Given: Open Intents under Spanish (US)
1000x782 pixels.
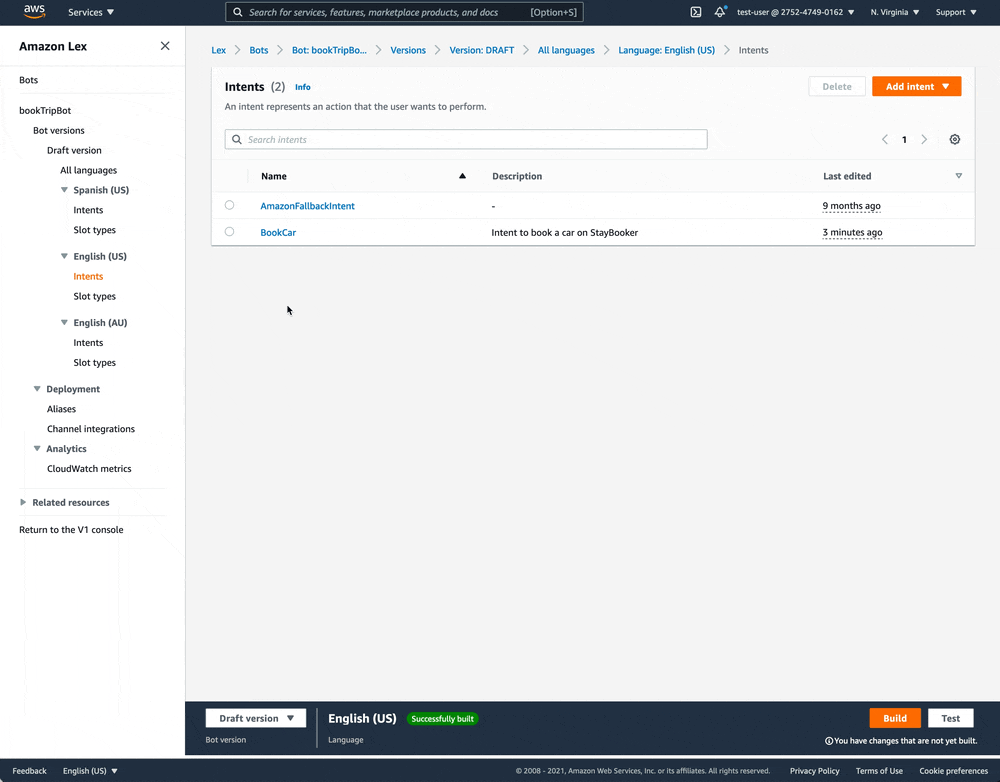Looking at the screenshot, I should [x=88, y=210].
